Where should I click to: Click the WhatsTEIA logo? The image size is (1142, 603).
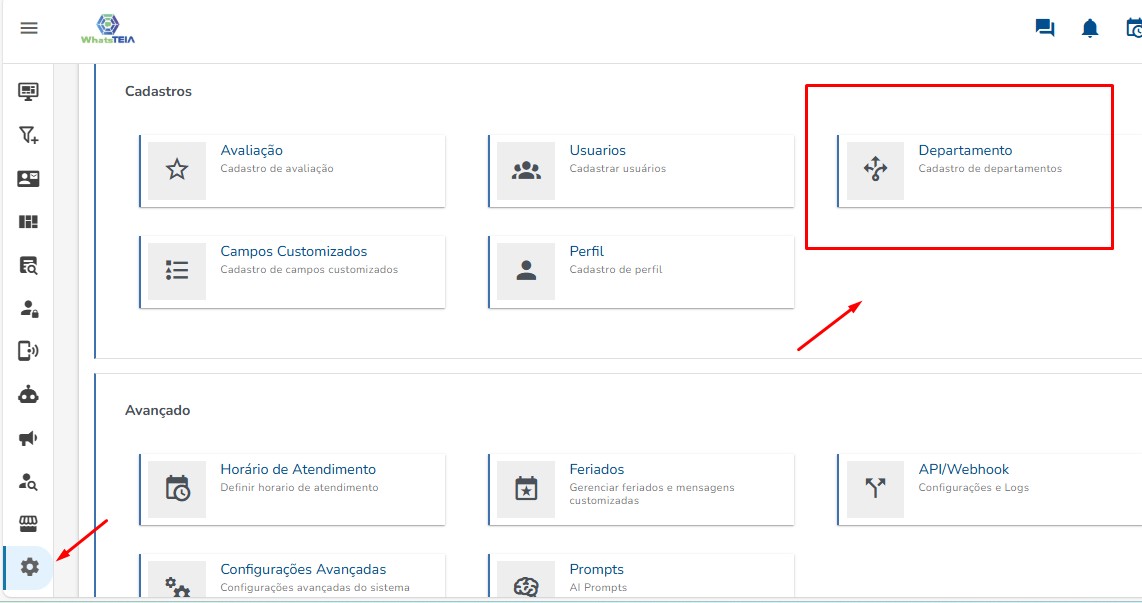108,29
